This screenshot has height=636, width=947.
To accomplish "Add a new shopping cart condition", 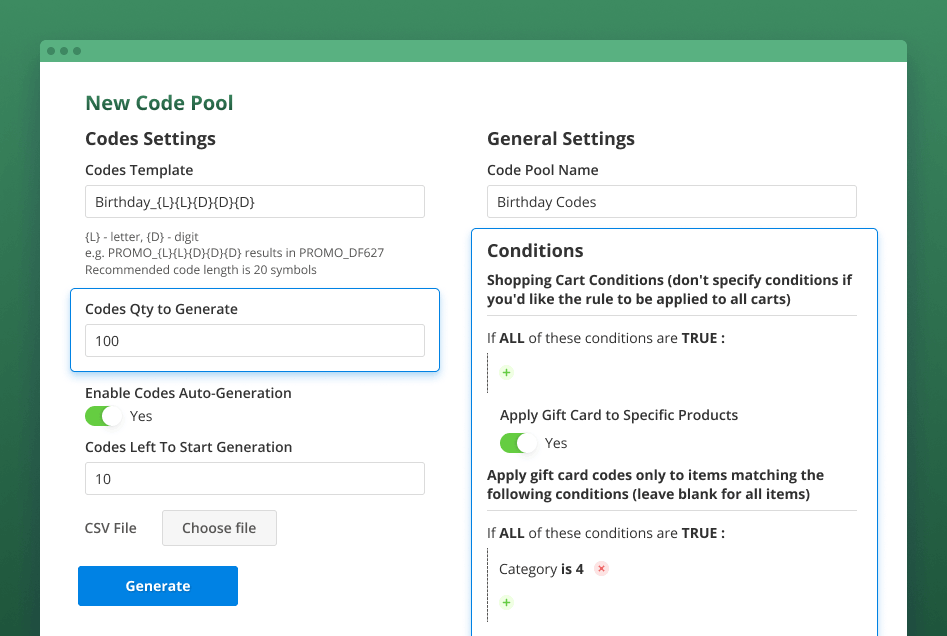I will point(506,372).
